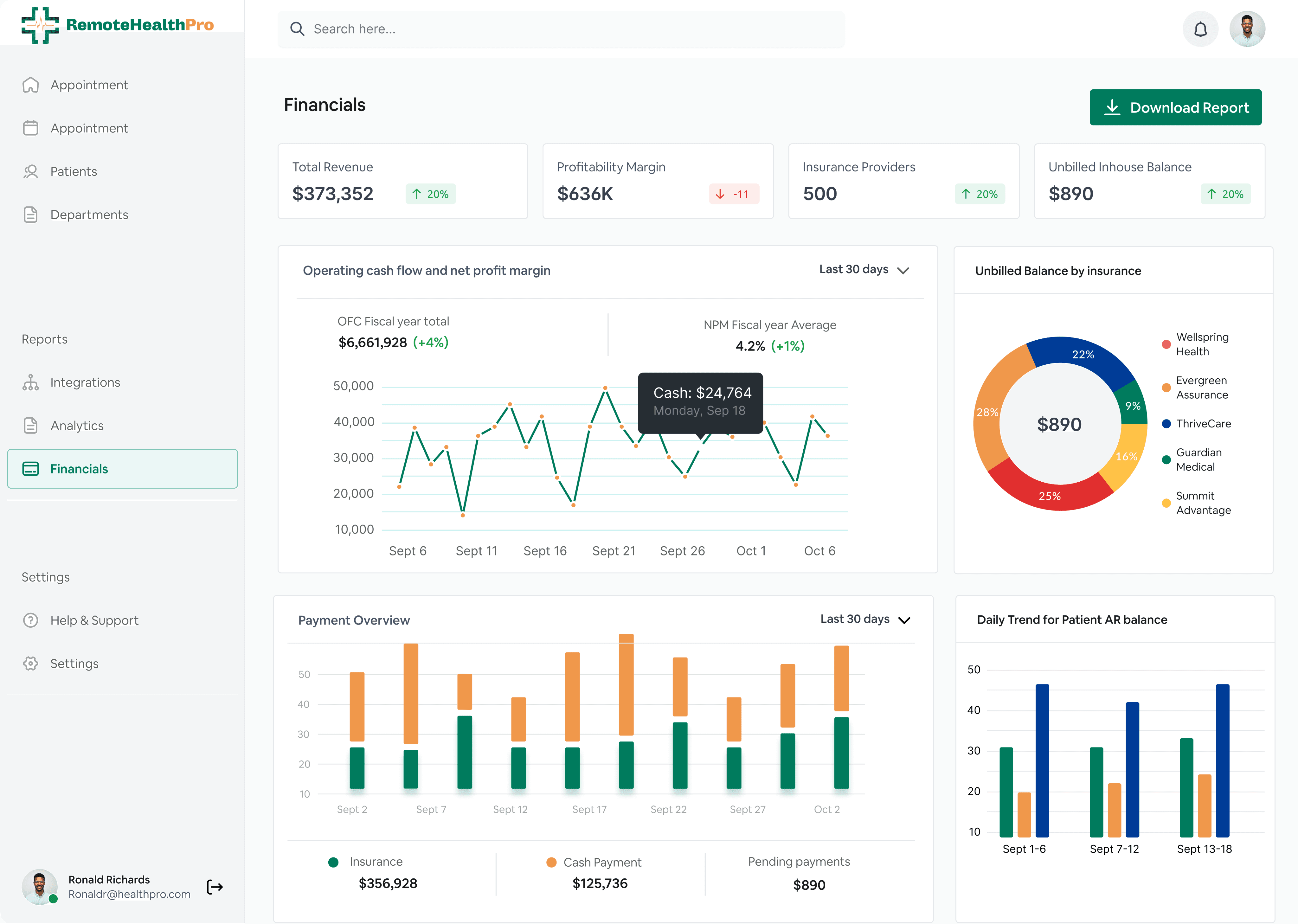Image resolution: width=1298 pixels, height=924 pixels.
Task: Click the Sept 13-18 axis label
Action: (1204, 849)
